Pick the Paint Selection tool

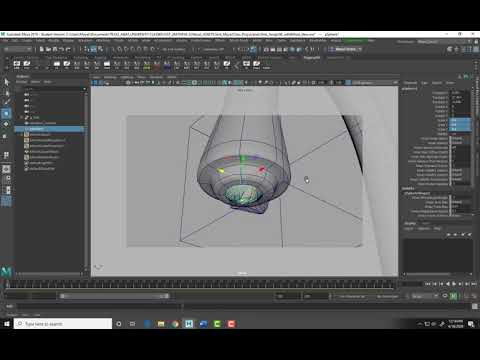click(6, 102)
